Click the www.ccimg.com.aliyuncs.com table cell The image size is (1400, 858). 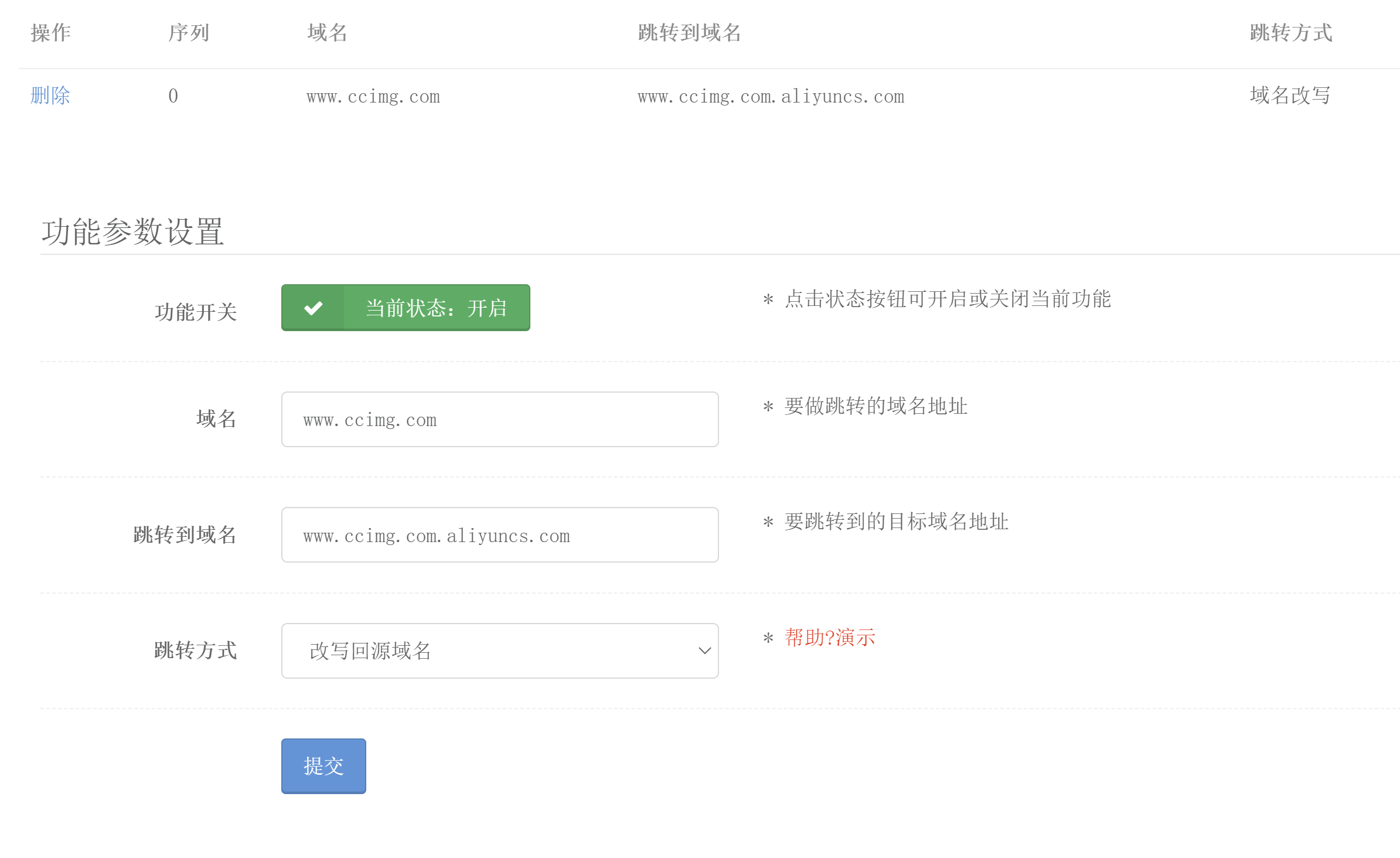point(771,97)
